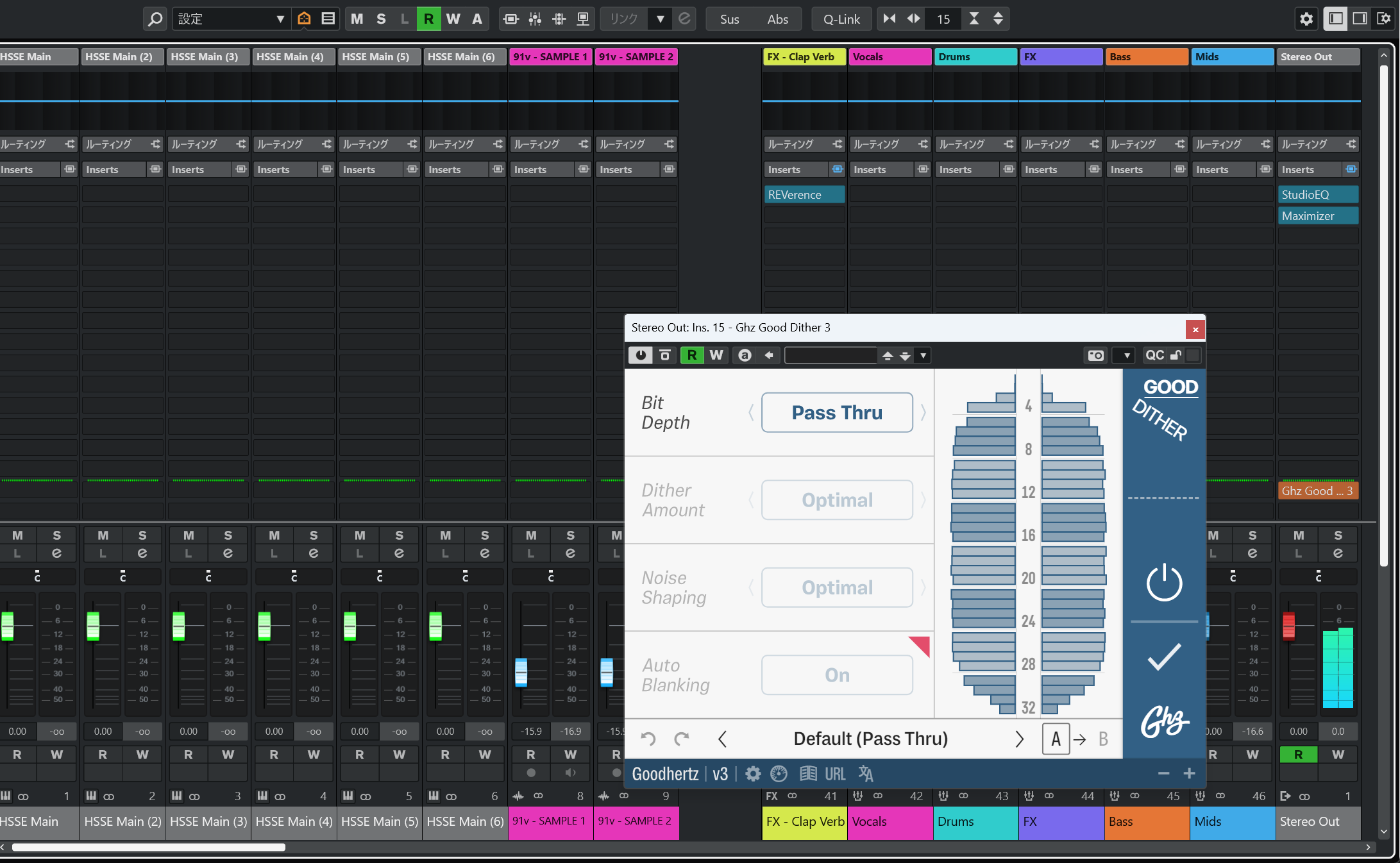Open the Goodhertz gauge/dial icon
Image resolution: width=1400 pixels, height=863 pixels.
[x=779, y=774]
